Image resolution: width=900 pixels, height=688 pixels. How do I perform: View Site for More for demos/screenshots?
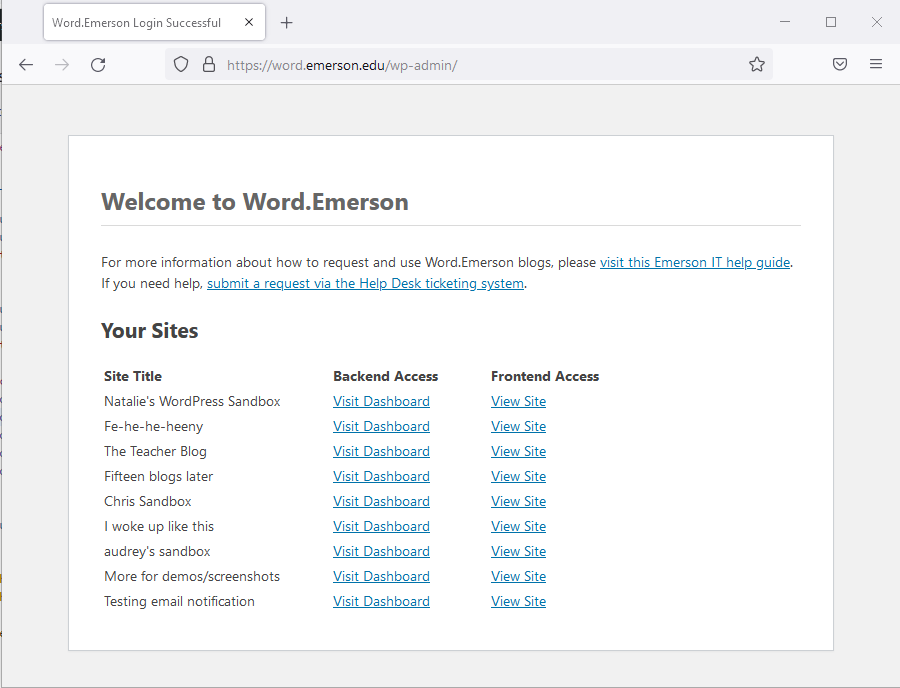tap(518, 576)
